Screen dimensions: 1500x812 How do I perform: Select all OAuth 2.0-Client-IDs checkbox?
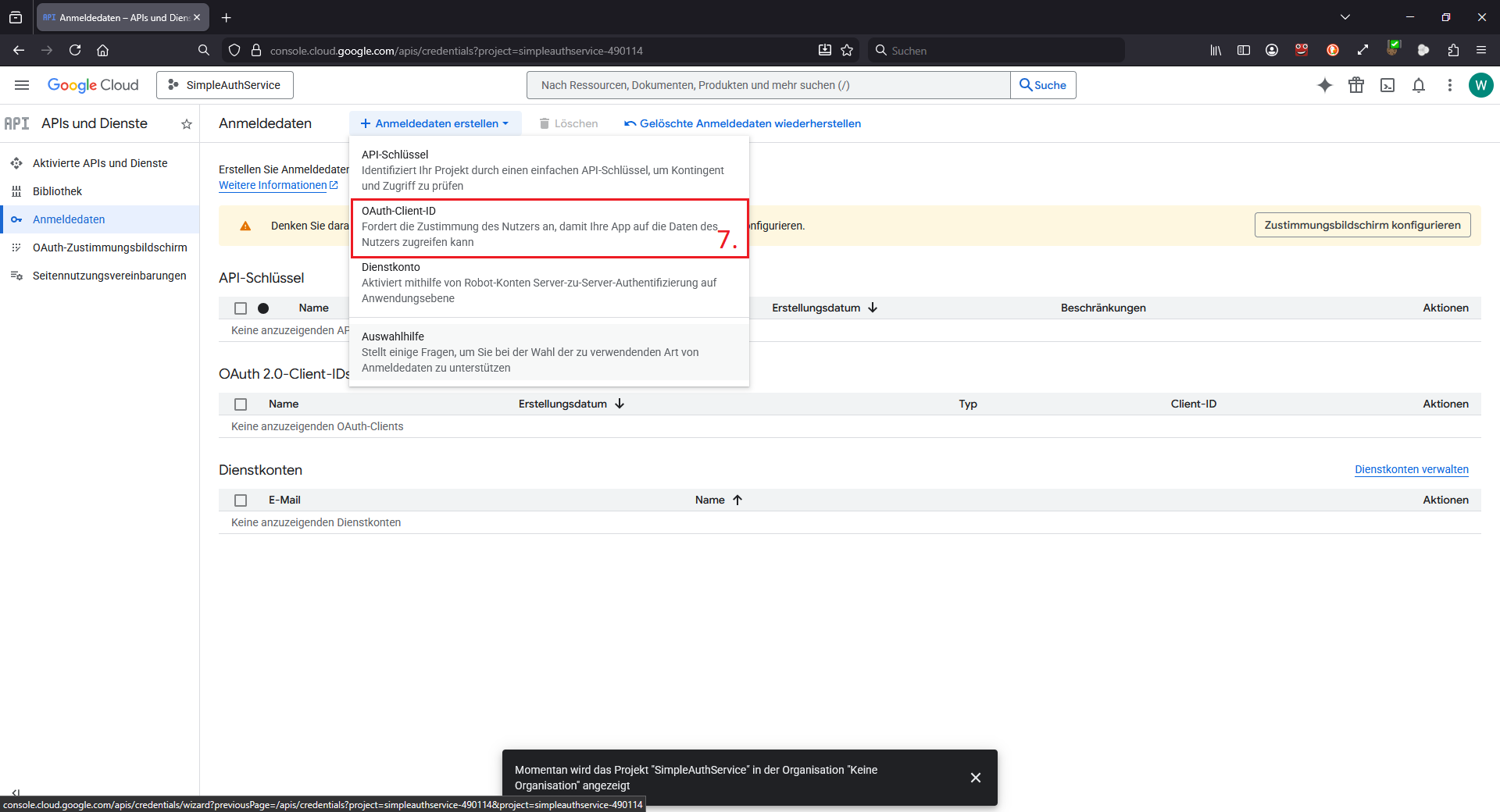pyautogui.click(x=241, y=404)
